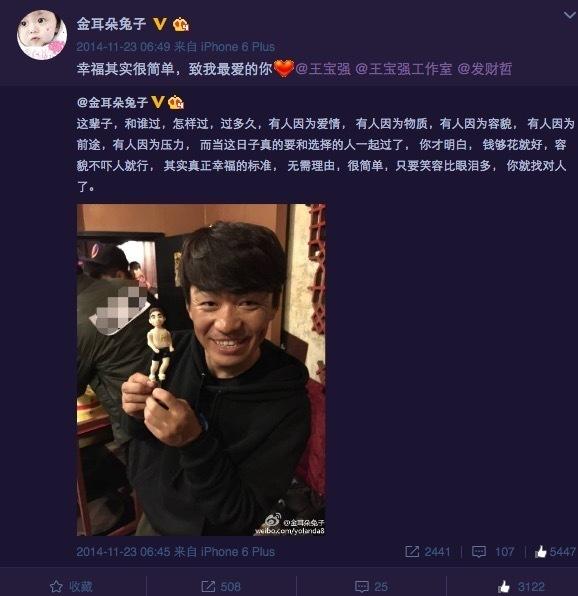The height and width of the screenshot is (596, 578).
Task: Click the bottom bar's repost button showing 508
Action: click(221, 586)
